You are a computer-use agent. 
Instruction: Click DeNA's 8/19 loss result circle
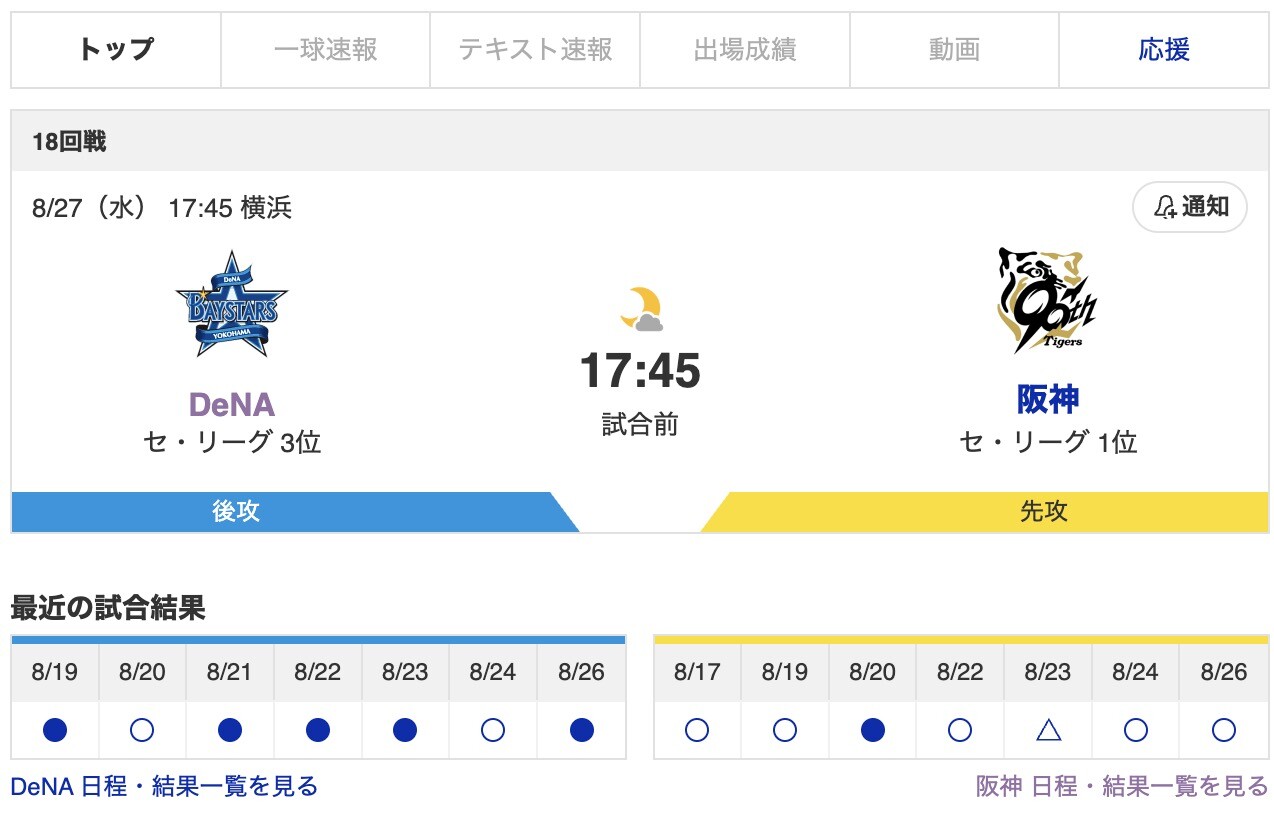click(55, 731)
